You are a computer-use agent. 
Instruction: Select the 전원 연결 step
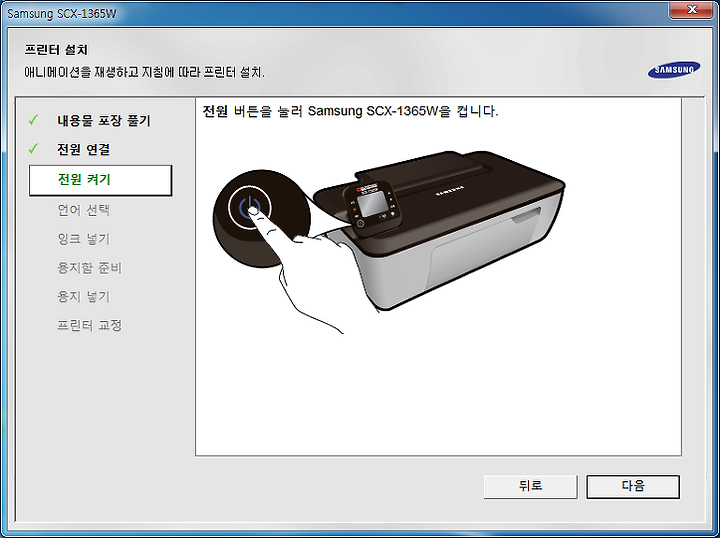84,149
